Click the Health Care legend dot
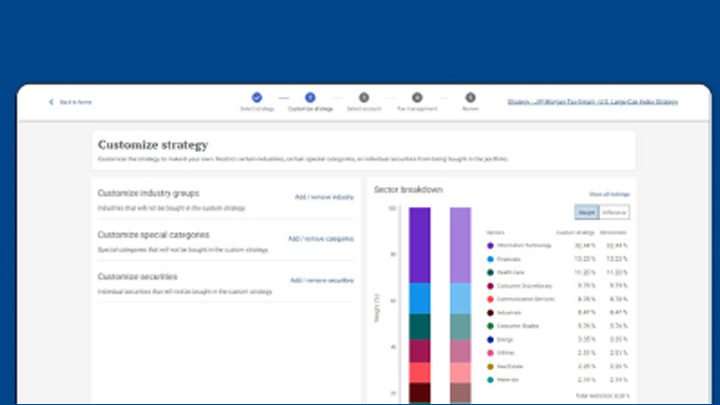 click(490, 272)
